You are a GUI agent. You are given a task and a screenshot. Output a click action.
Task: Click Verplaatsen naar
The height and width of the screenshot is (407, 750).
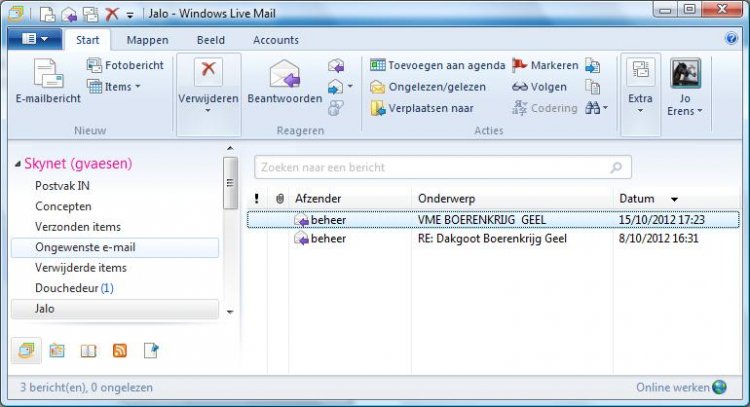tap(422, 109)
